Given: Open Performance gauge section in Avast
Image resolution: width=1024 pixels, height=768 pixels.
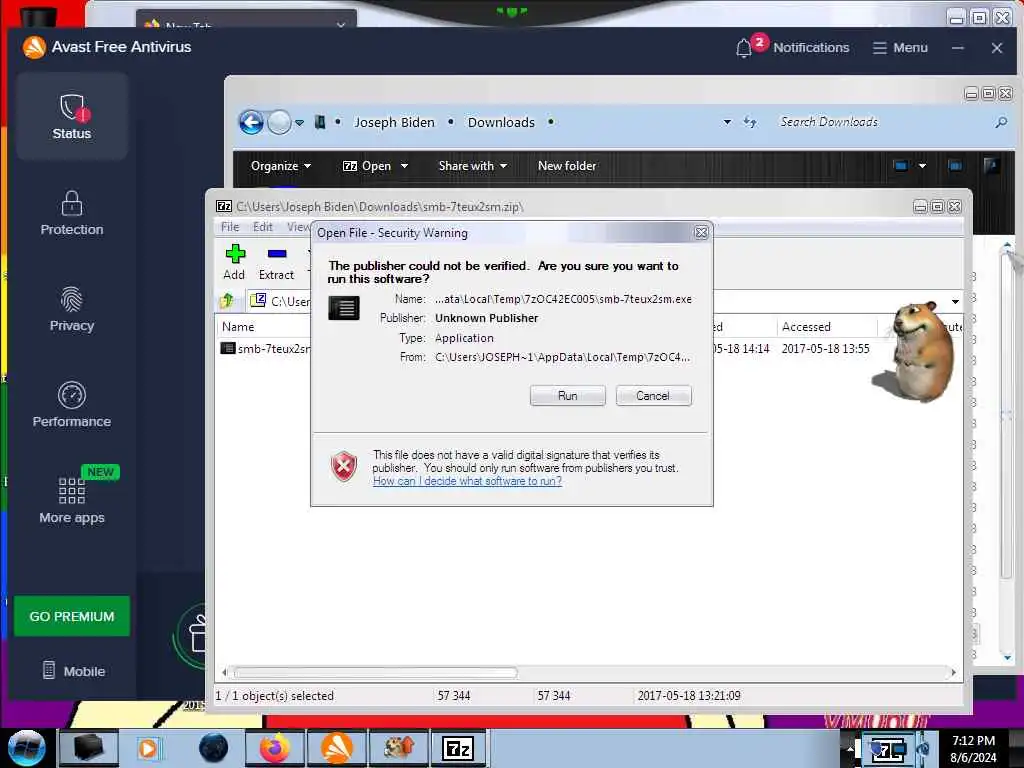Looking at the screenshot, I should point(72,405).
